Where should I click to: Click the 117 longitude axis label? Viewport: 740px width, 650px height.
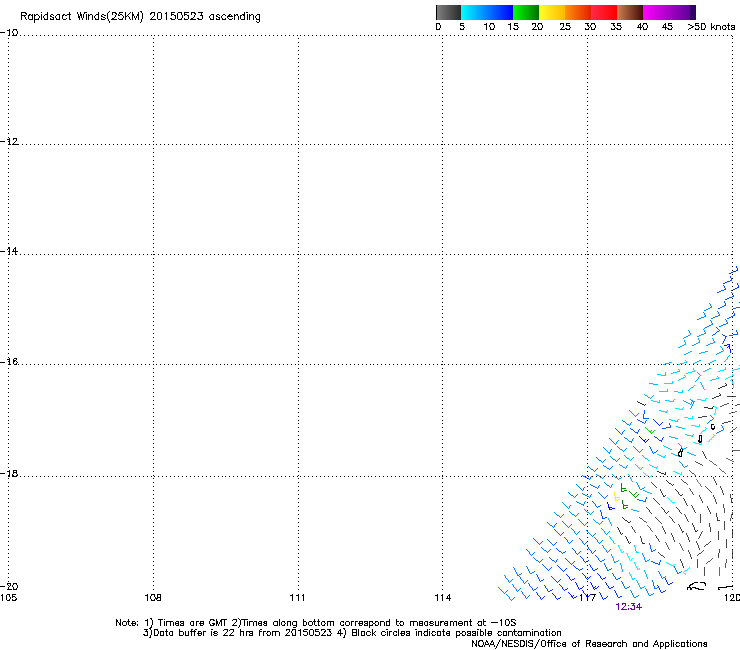pos(588,598)
